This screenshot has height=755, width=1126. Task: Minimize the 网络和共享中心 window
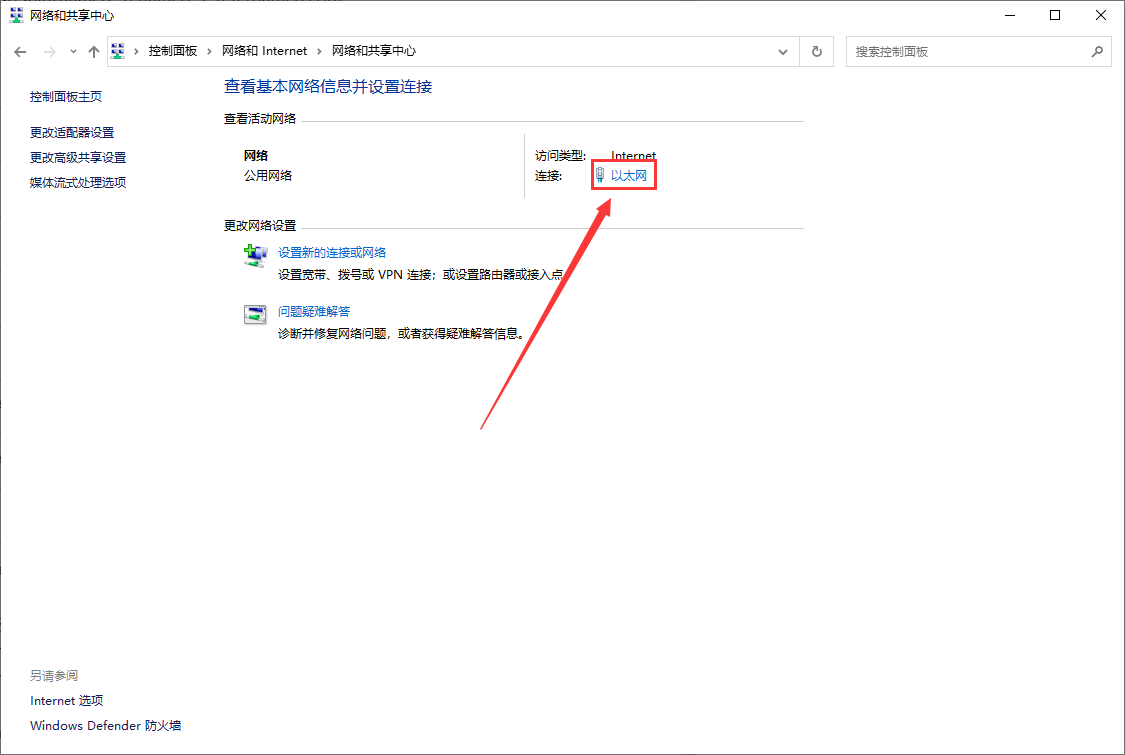[1010, 15]
